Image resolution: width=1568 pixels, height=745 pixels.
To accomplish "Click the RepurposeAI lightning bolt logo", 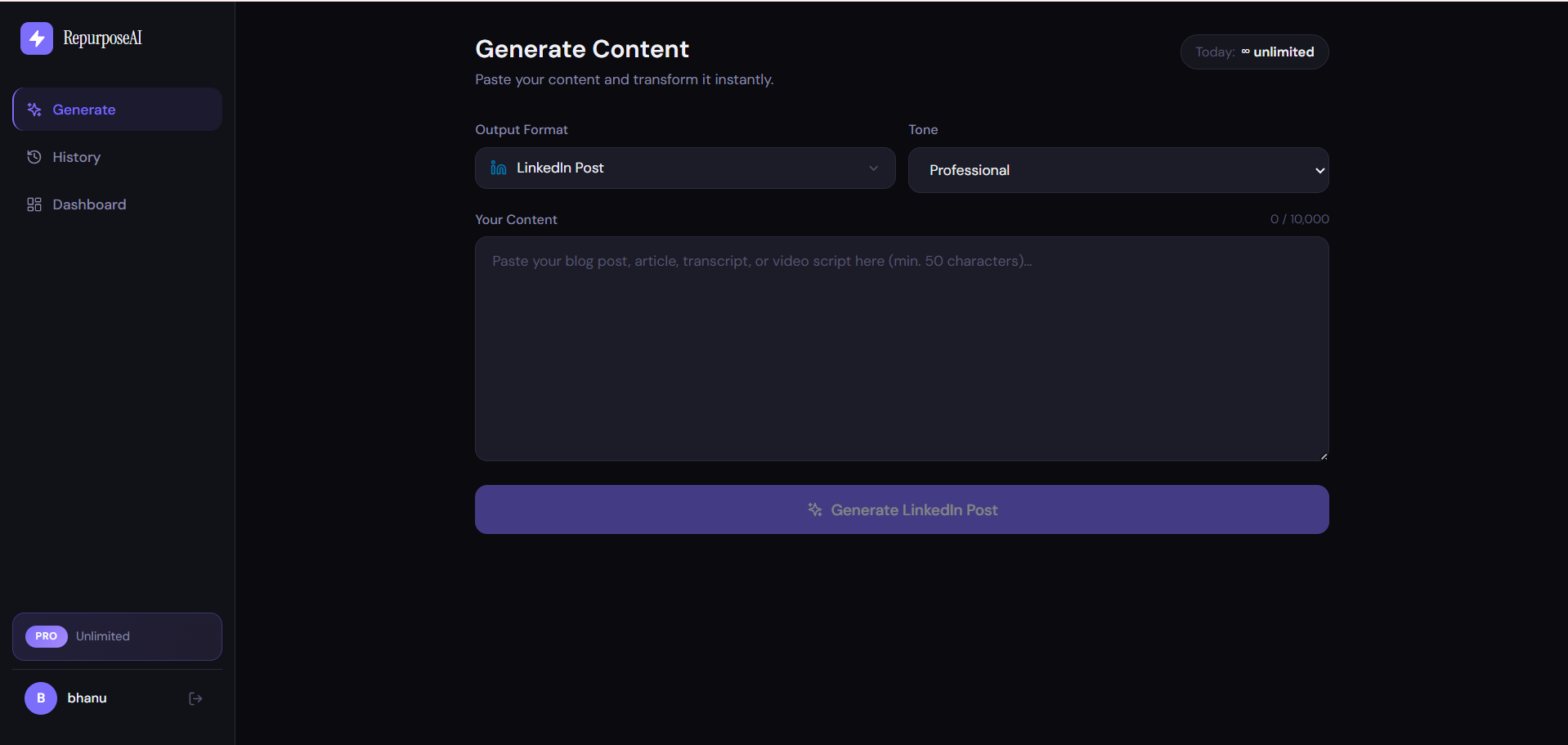I will tap(37, 38).
